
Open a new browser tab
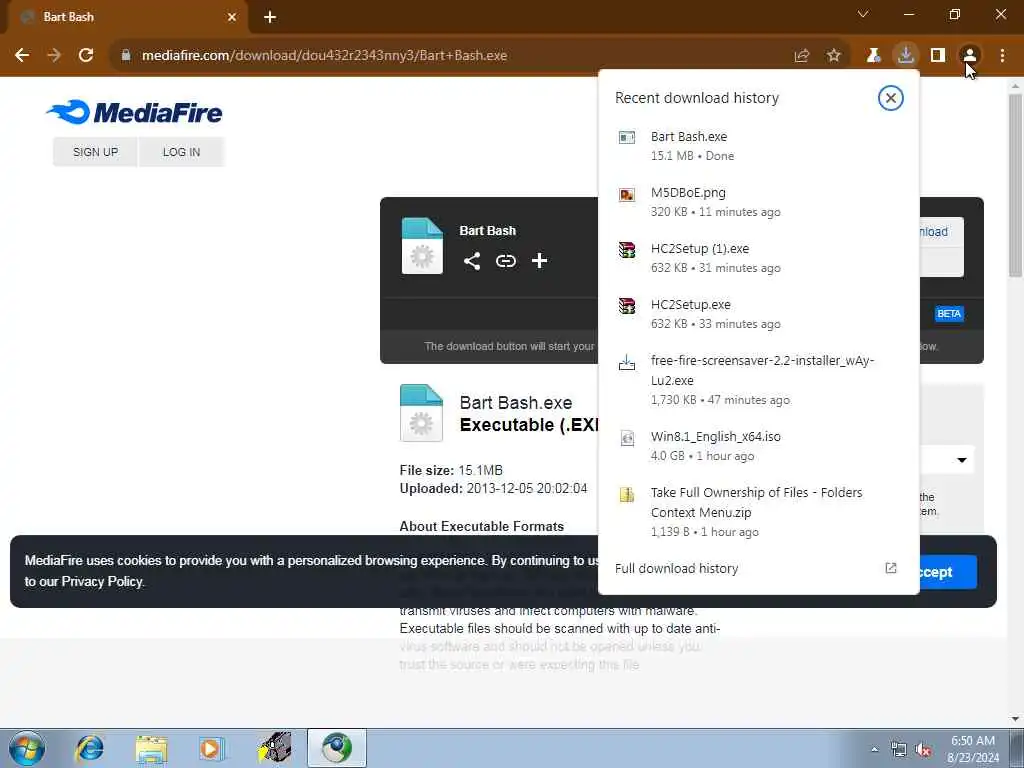(270, 17)
